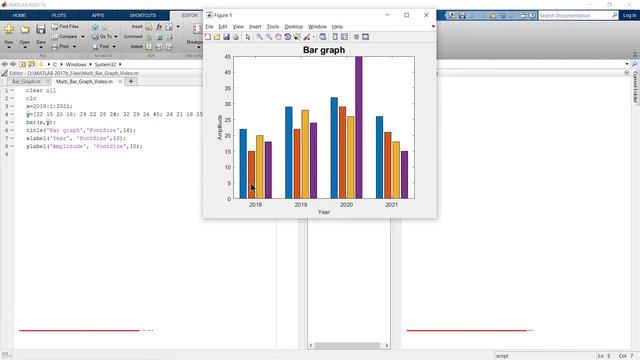Click the Comment lines icon in Edit section
The height and width of the screenshot is (360, 640).
[x=149, y=37]
